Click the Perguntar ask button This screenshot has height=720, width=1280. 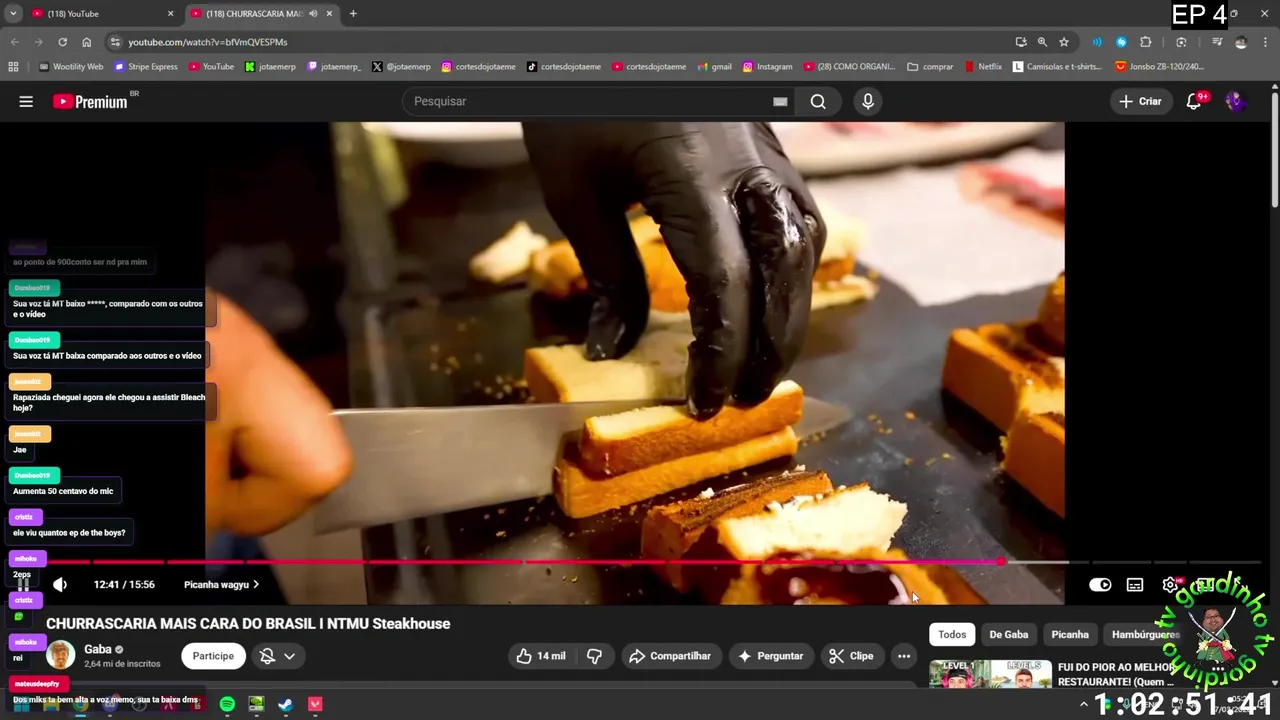pyautogui.click(x=770, y=656)
